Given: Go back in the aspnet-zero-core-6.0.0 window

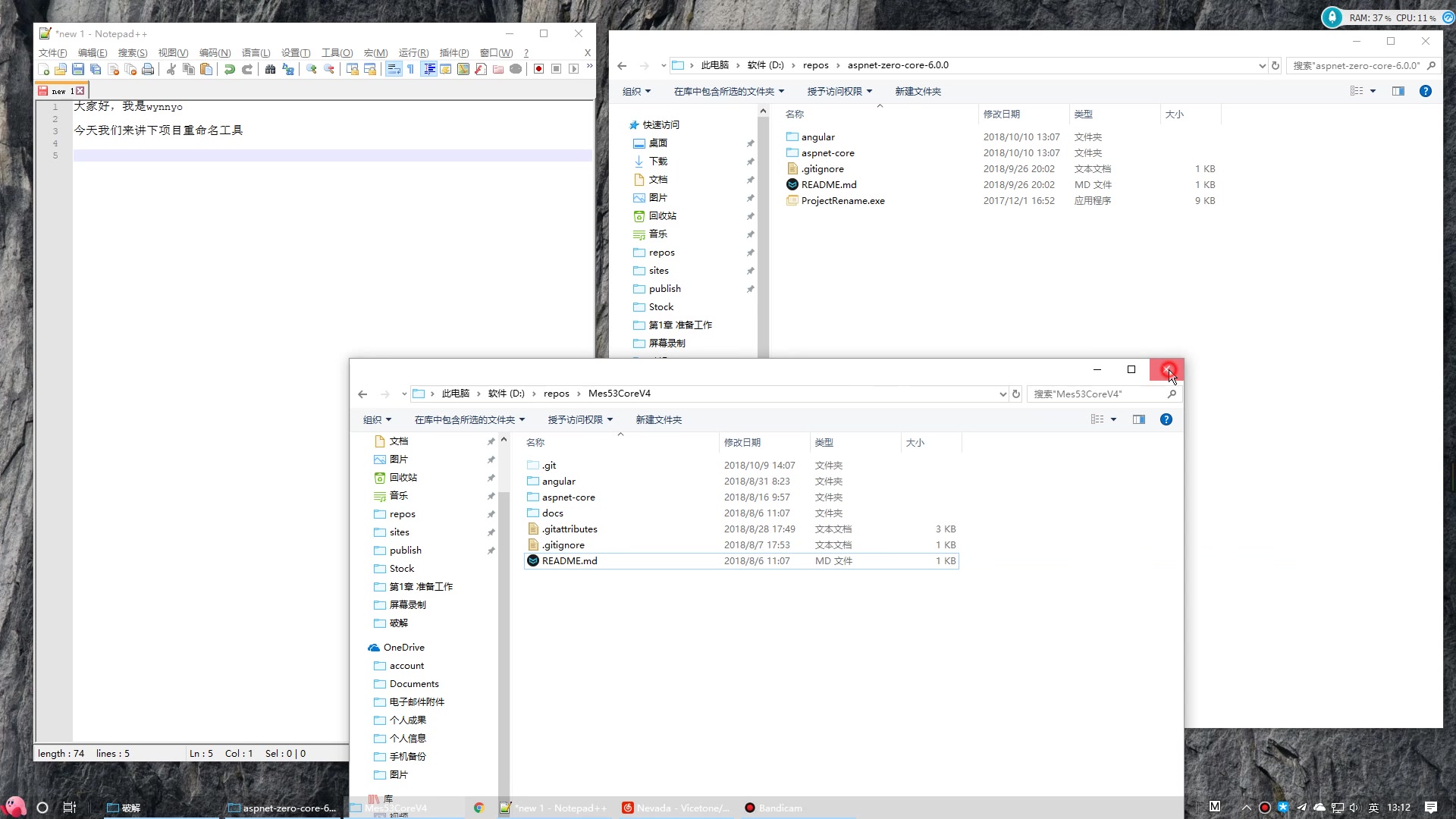Looking at the screenshot, I should (x=622, y=65).
